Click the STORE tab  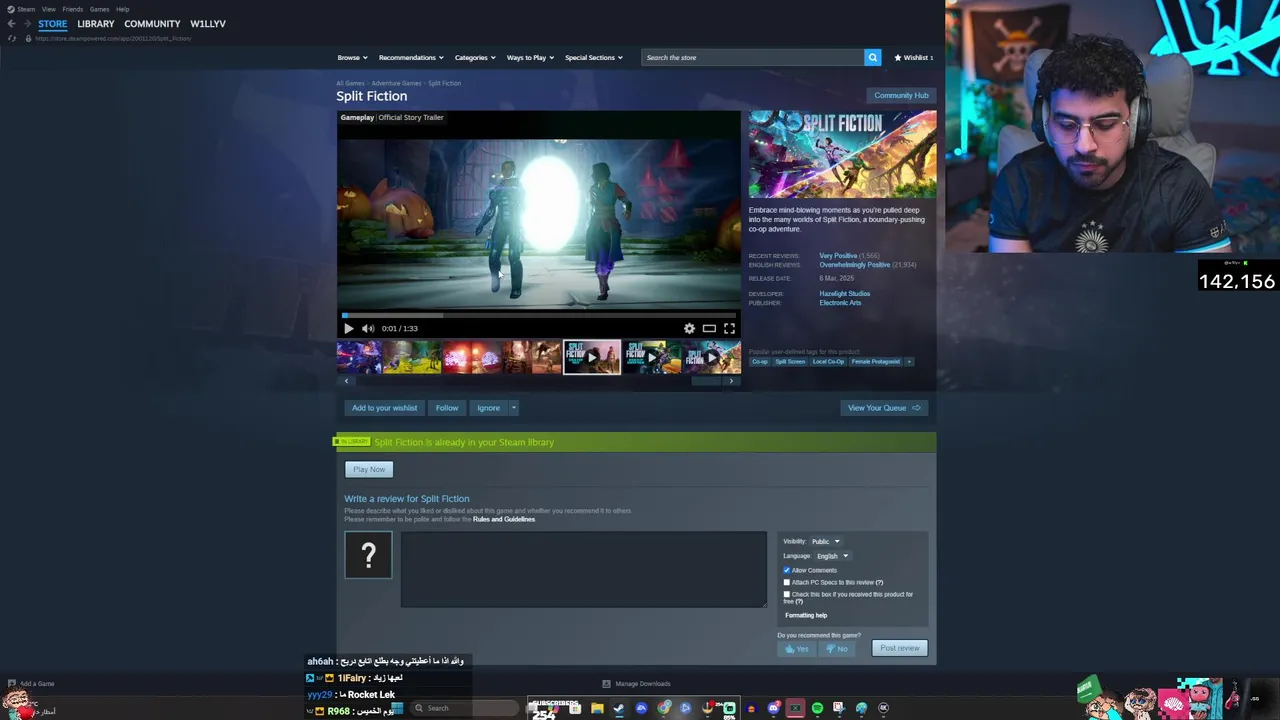click(53, 24)
